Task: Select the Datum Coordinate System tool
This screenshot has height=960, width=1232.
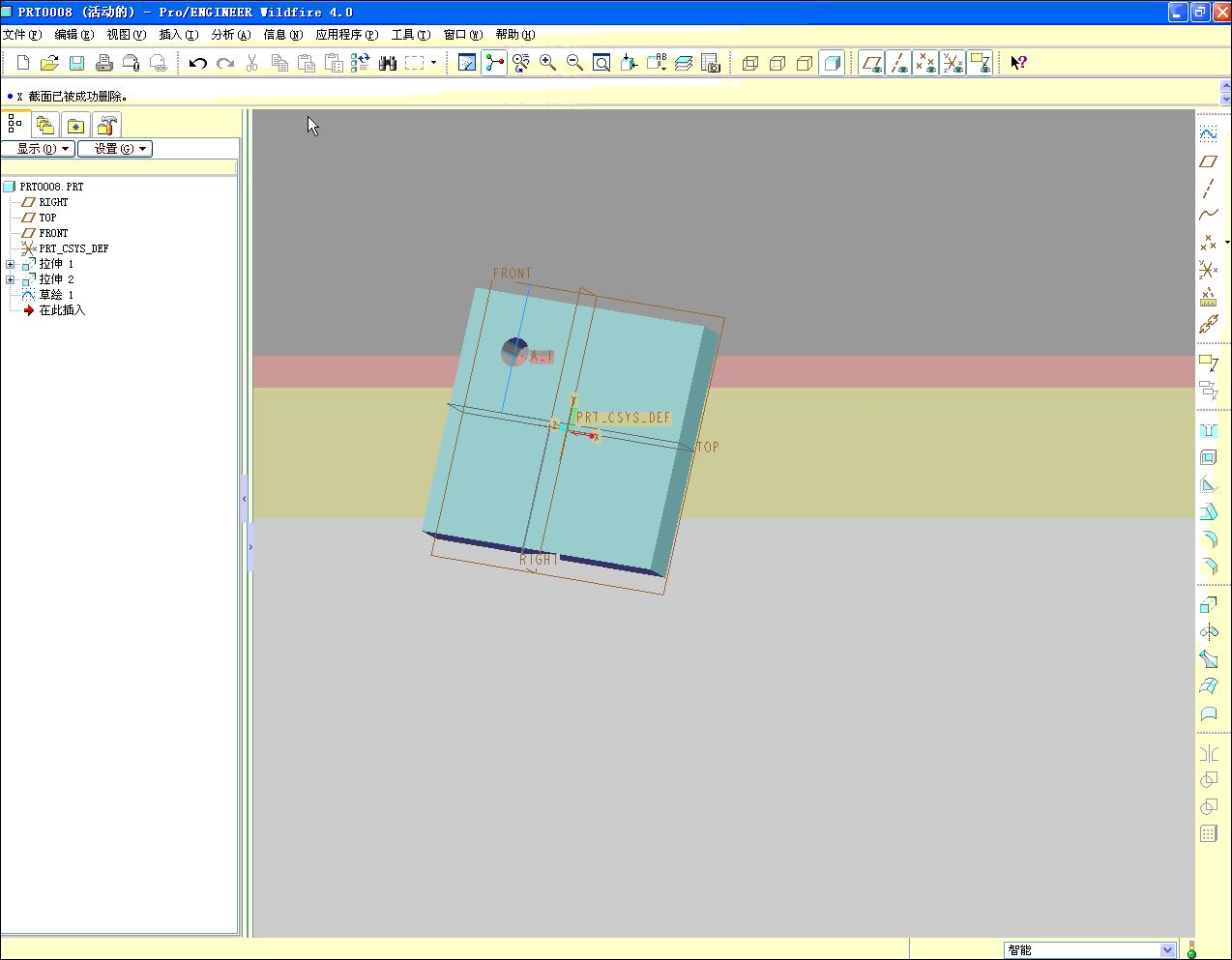Action: coord(1208,269)
